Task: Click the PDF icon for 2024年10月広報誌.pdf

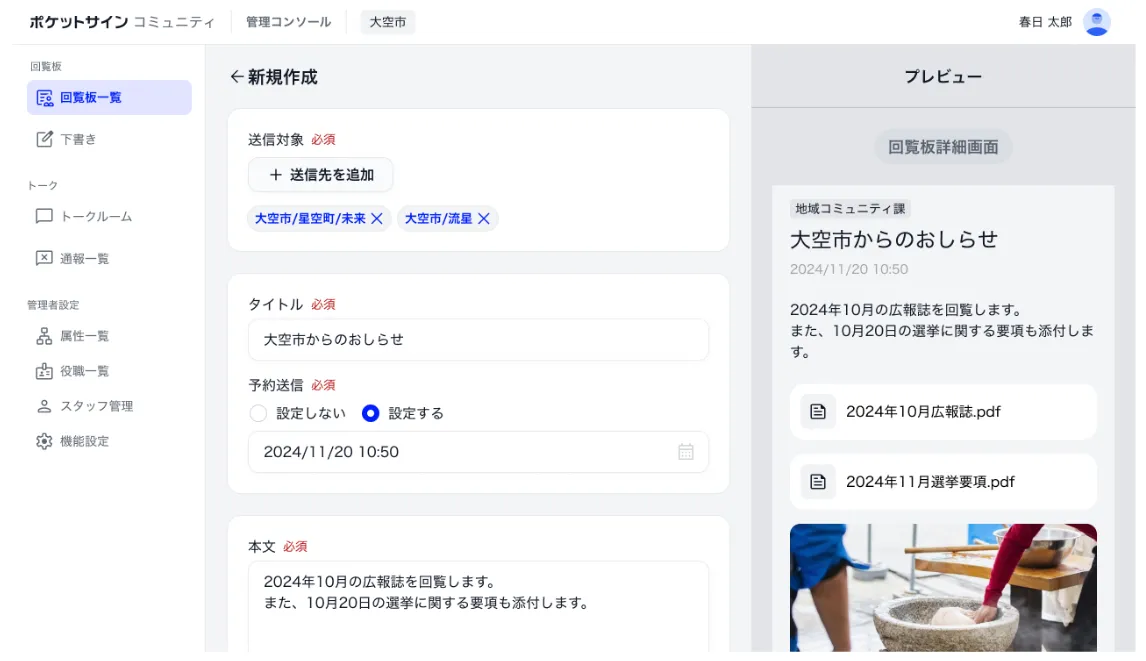Action: 817,411
